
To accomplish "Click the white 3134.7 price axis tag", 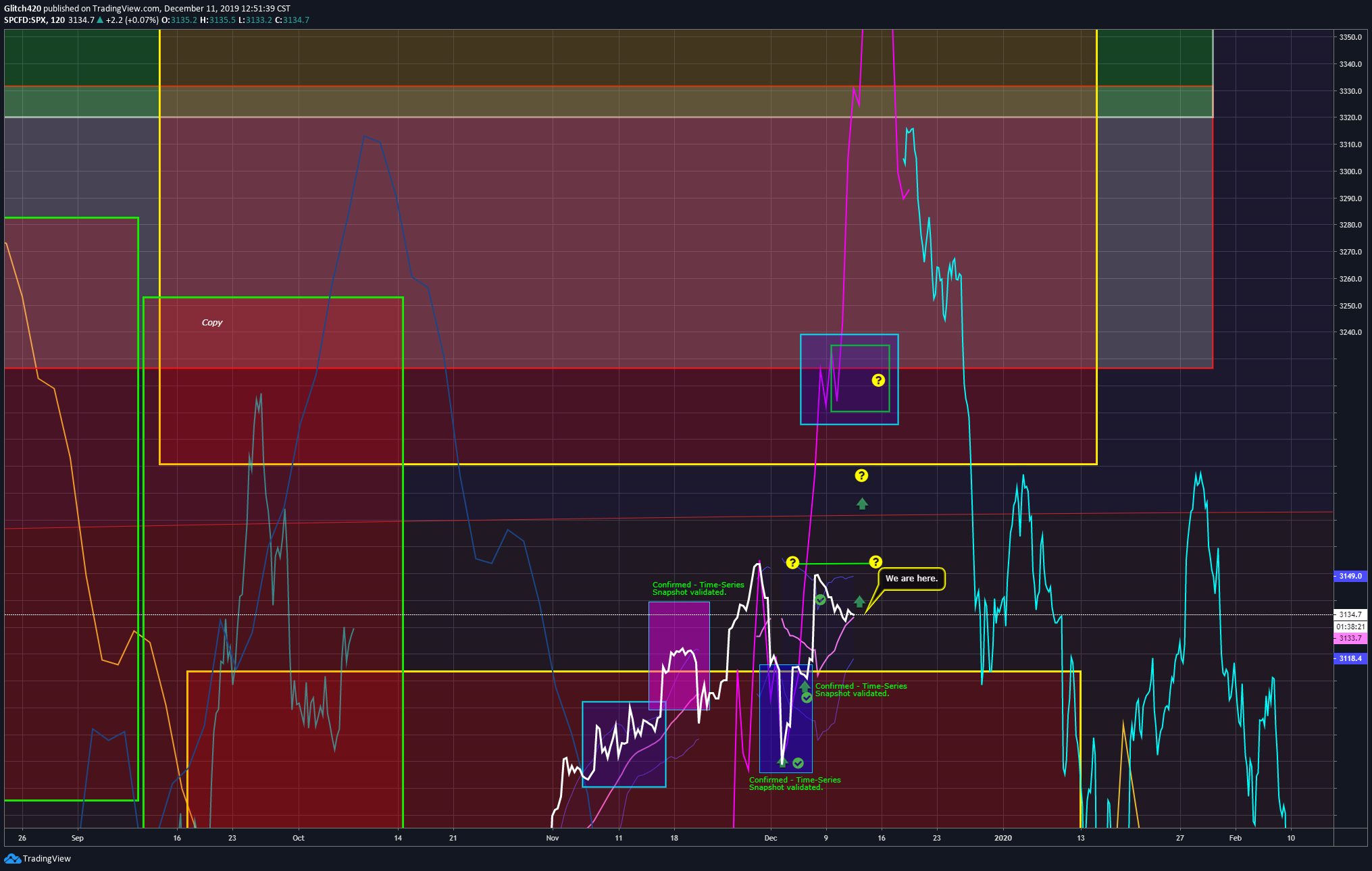I will point(1350,614).
